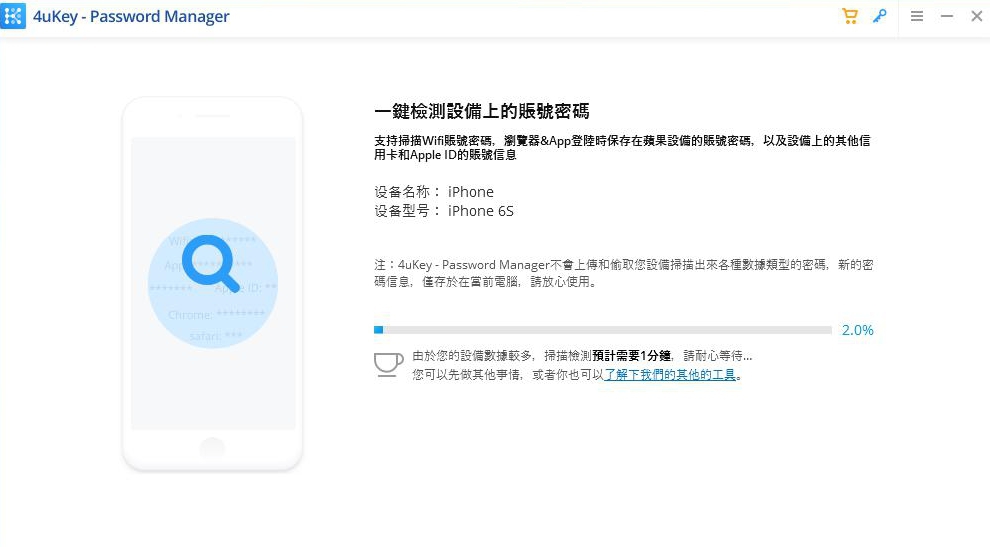Screen dimensions: 990x547
Task: Click the heading 一鍵檢測設備上的賬號密碼
Action: (x=482, y=111)
